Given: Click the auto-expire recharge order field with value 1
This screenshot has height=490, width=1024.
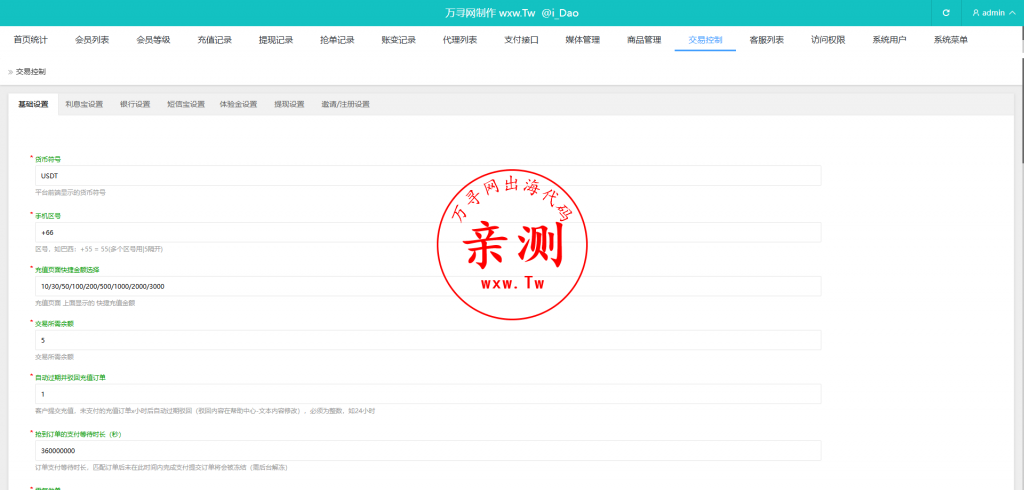Looking at the screenshot, I should [428, 394].
